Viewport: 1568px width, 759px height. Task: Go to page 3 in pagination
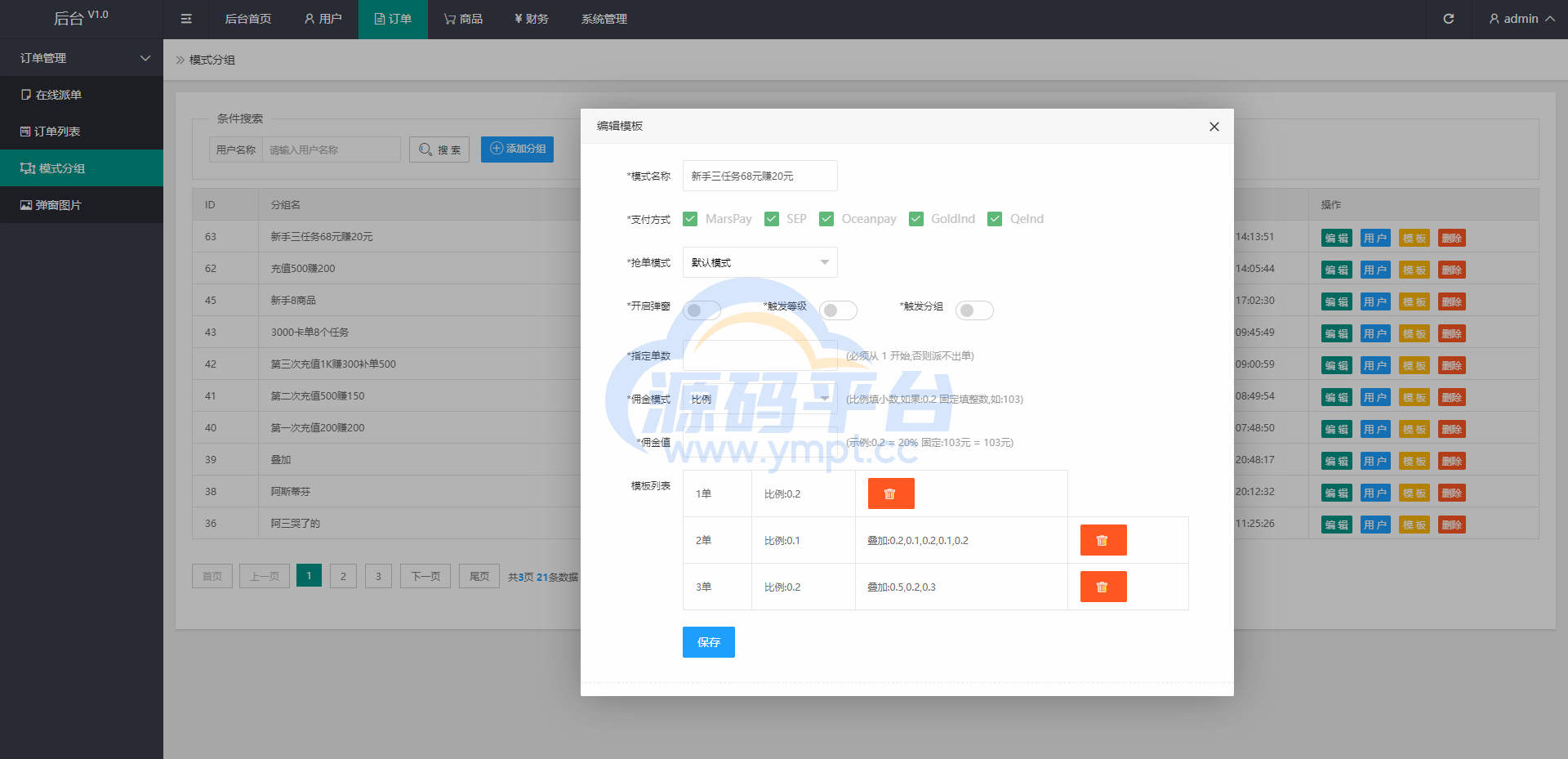378,576
